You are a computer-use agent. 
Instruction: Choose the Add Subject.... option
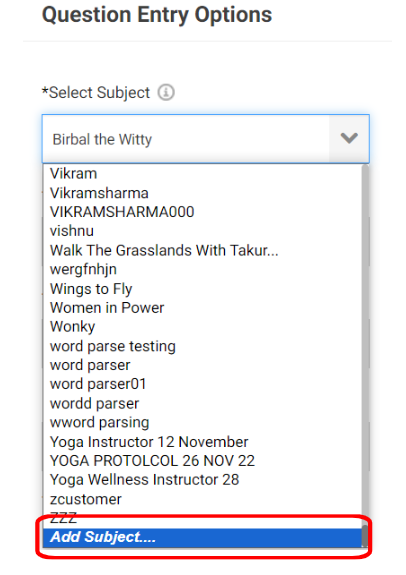[x=202, y=537]
